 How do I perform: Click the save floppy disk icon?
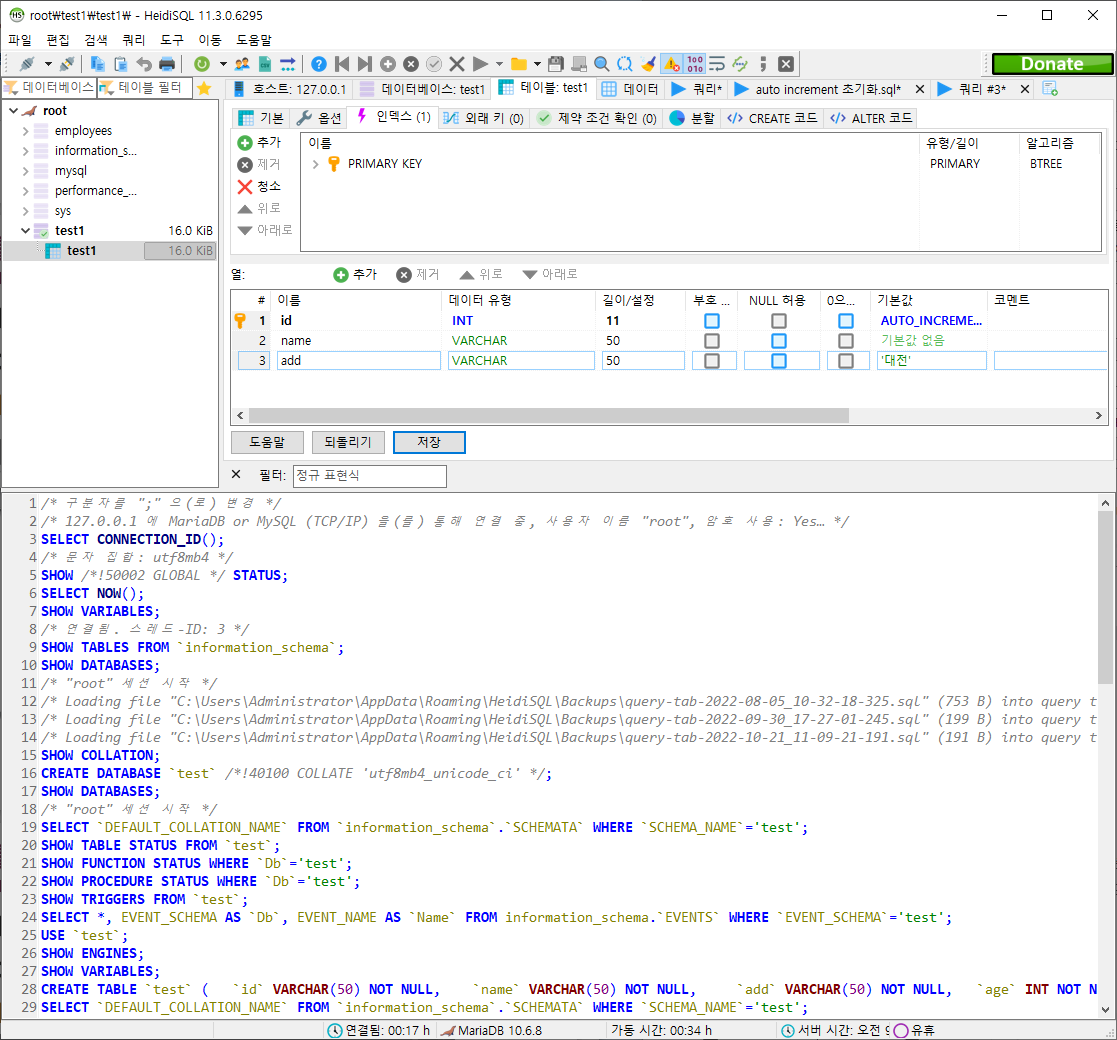click(556, 64)
